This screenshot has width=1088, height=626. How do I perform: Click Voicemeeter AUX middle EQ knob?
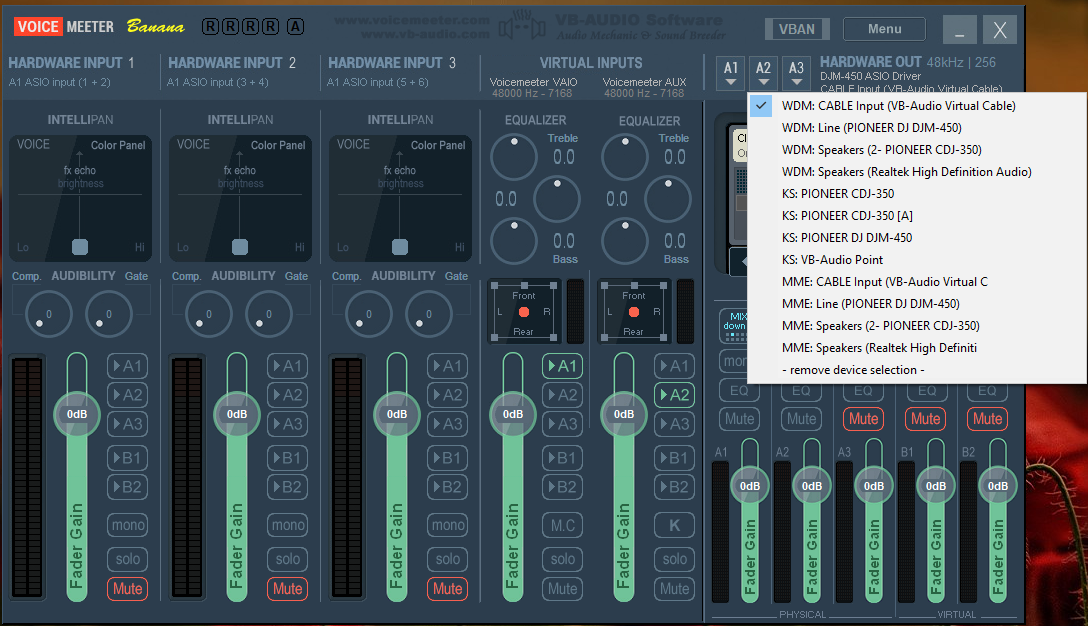click(x=668, y=199)
